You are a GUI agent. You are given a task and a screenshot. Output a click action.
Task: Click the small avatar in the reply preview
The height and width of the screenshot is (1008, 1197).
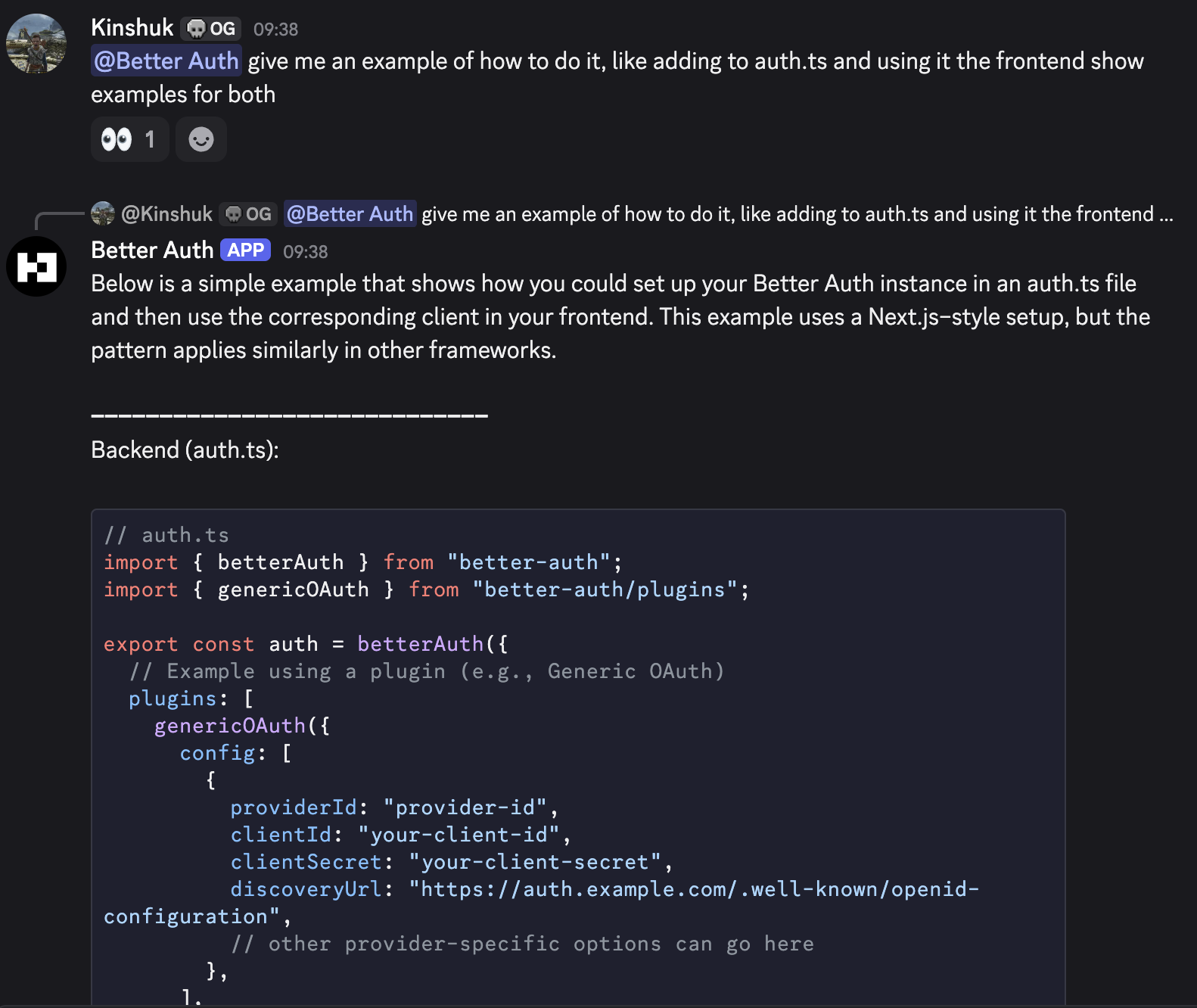102,214
